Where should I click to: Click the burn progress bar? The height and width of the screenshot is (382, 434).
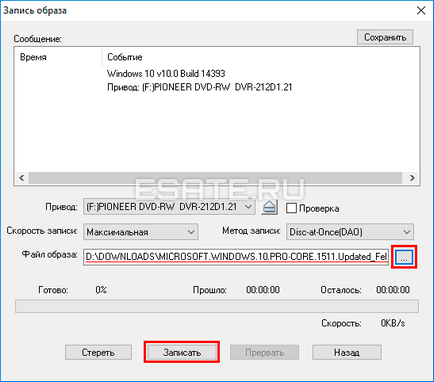coord(217,306)
